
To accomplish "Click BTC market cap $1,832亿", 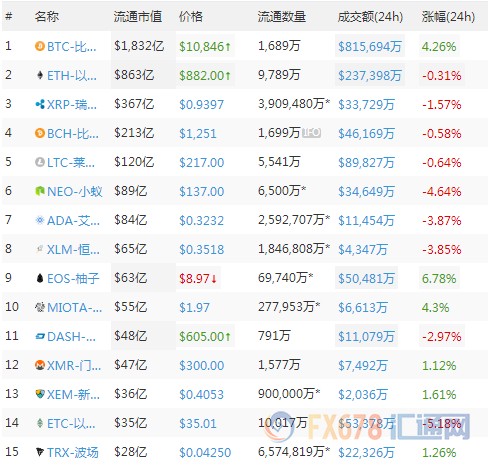I will [x=139, y=46].
